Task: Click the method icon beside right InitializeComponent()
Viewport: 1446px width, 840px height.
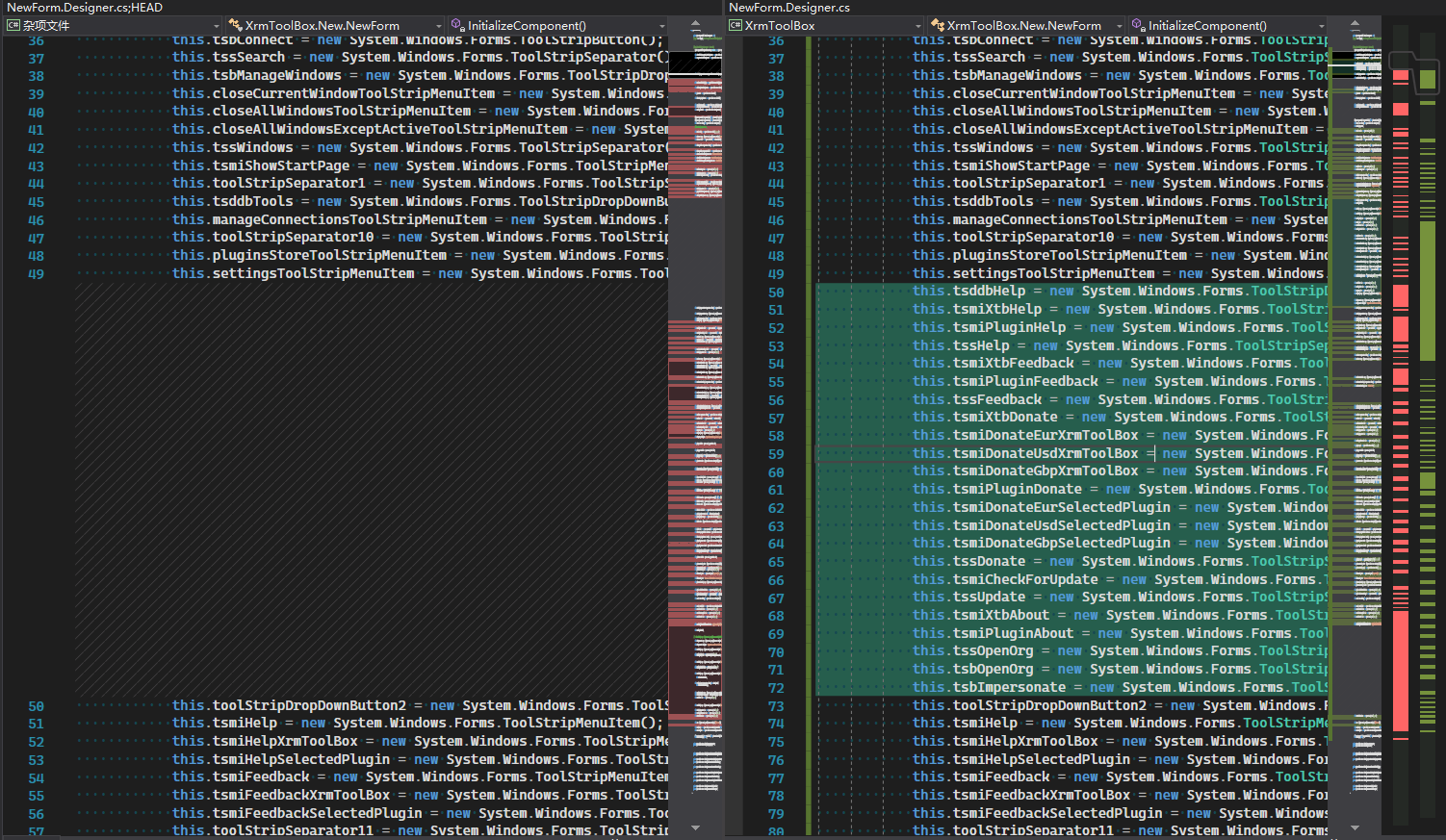Action: point(1138,26)
